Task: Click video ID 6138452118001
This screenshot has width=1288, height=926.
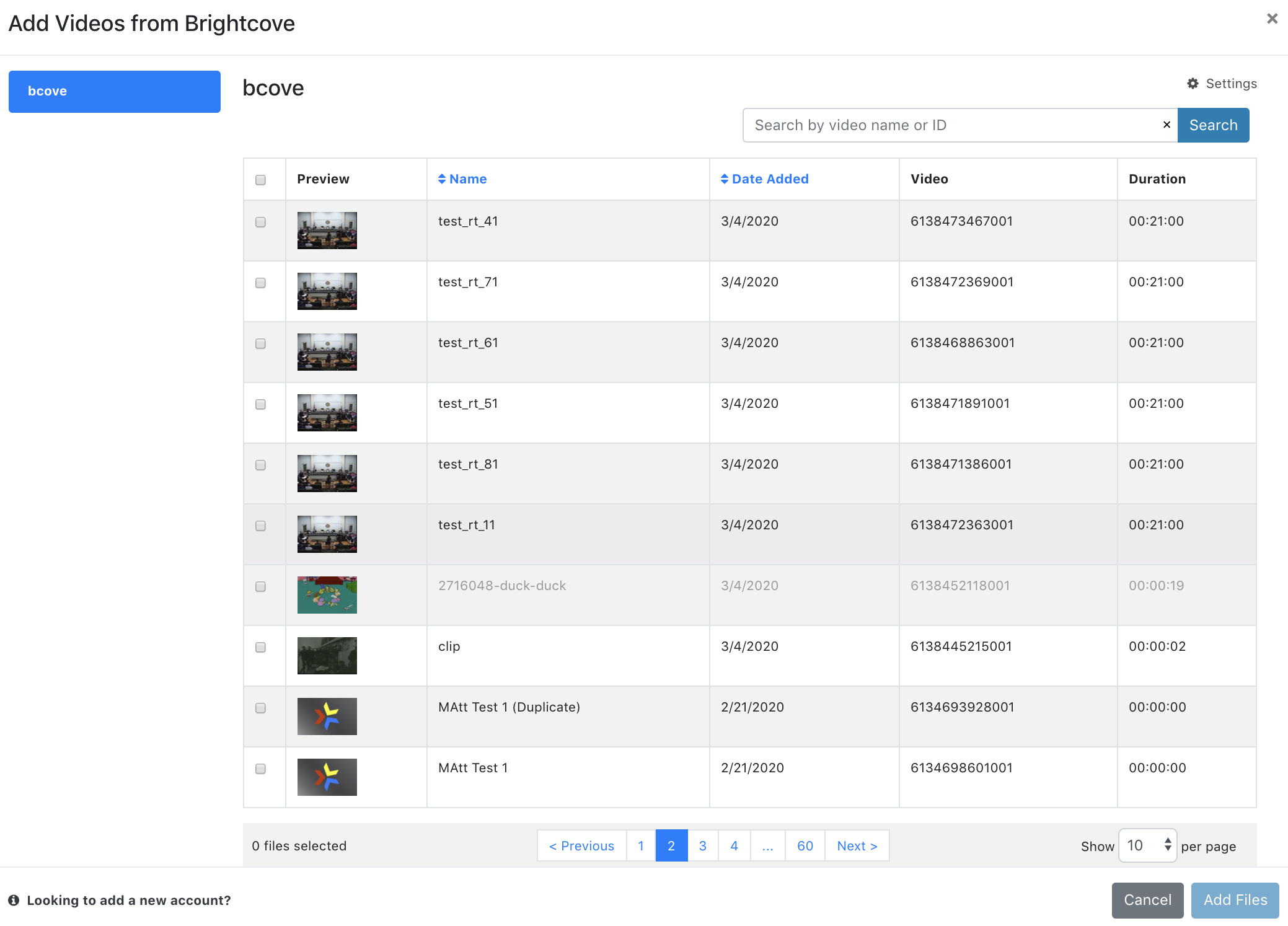Action: (960, 586)
